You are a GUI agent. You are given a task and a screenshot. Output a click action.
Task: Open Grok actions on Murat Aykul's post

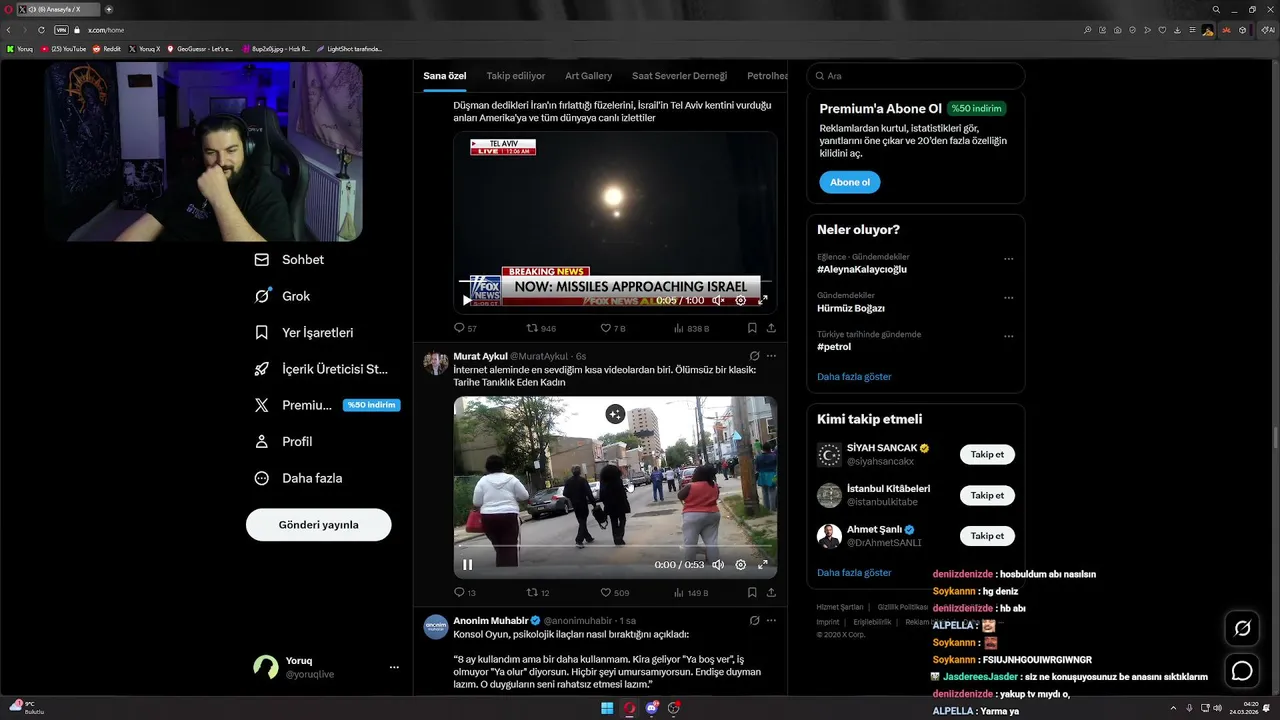(x=754, y=355)
